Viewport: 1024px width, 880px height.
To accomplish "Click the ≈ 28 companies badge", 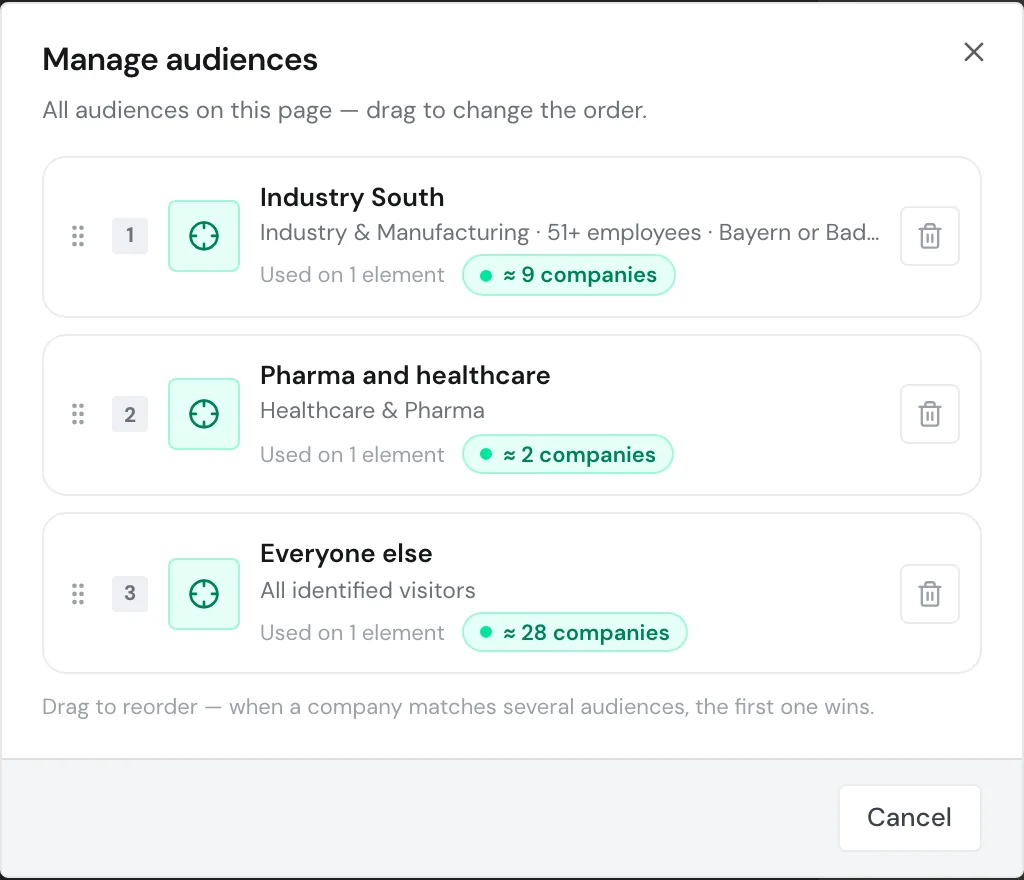I will (x=575, y=632).
